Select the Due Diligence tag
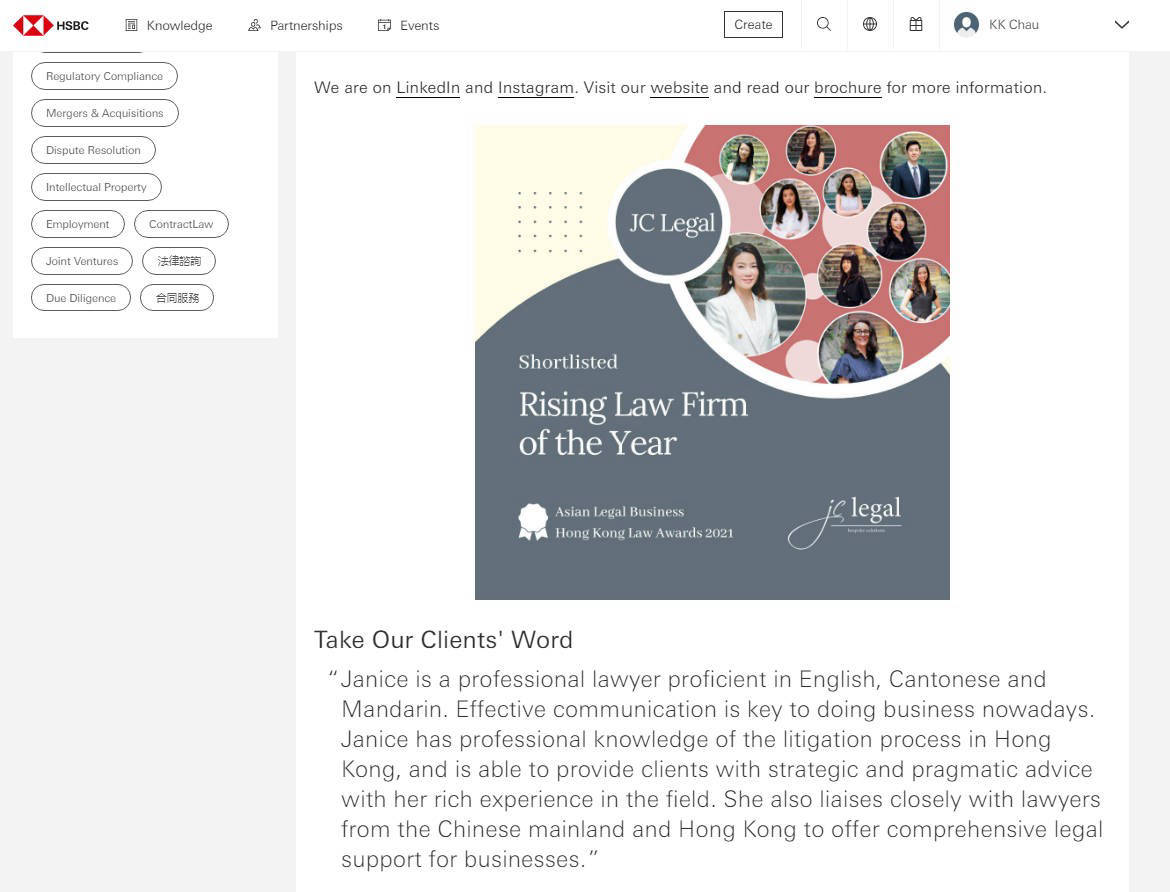Screen dimensions: 1170x892 pyautogui.click(x=81, y=298)
